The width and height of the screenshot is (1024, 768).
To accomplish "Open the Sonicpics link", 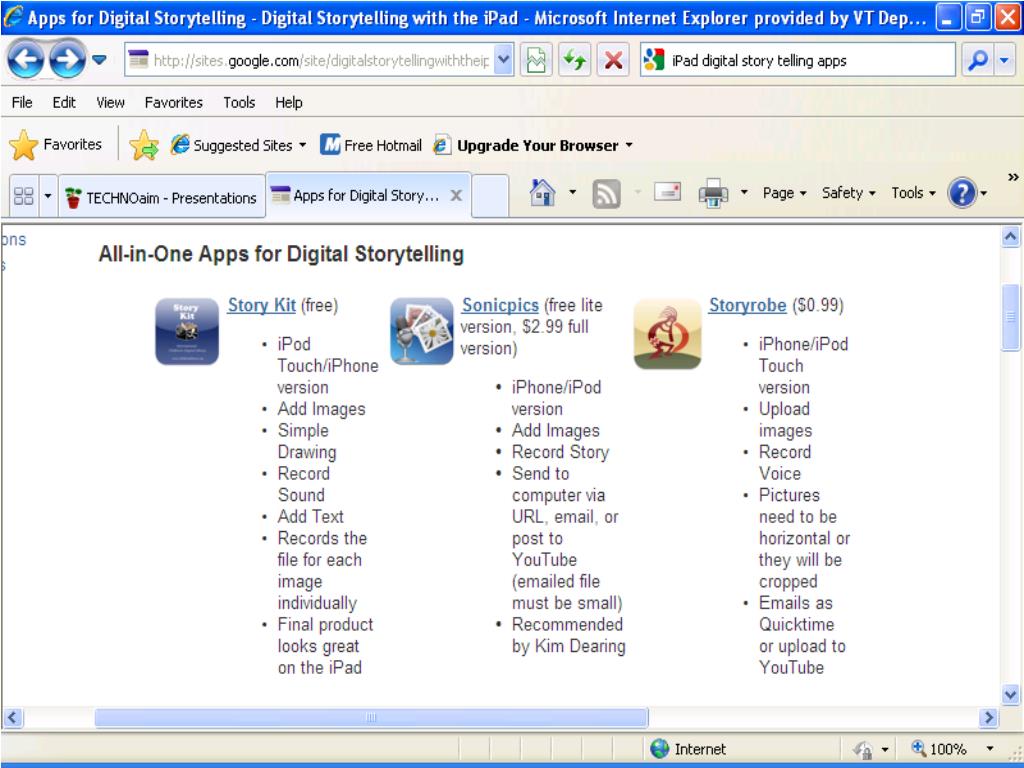I will [500, 305].
